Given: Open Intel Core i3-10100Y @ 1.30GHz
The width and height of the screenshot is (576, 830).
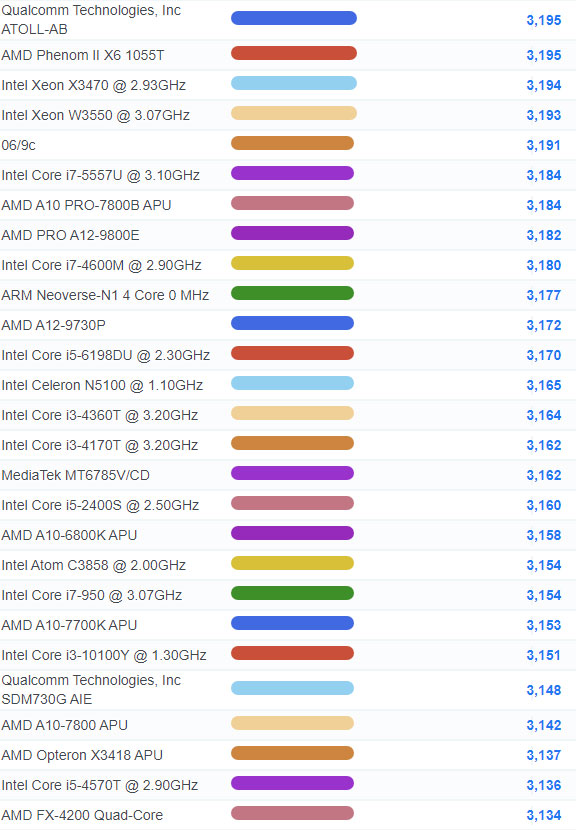Looking at the screenshot, I should tap(104, 655).
